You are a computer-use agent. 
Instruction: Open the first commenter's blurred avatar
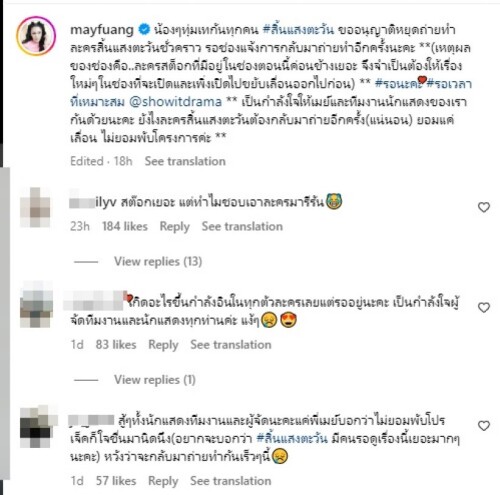click(x=35, y=207)
